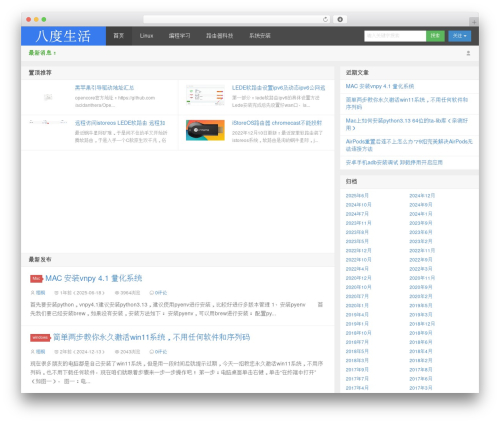Focus the site keyword search field
Viewport: 500px width, 423px height.
pos(395,36)
